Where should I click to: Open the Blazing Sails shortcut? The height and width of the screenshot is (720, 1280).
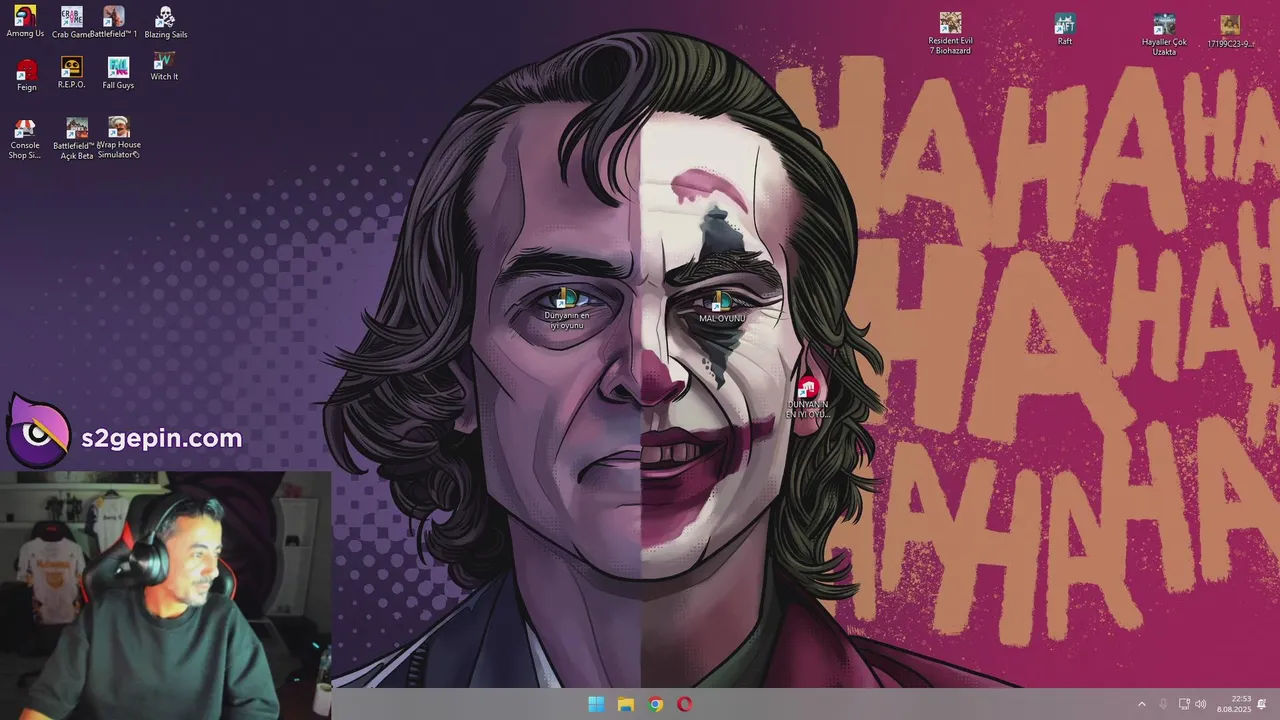coord(165,22)
